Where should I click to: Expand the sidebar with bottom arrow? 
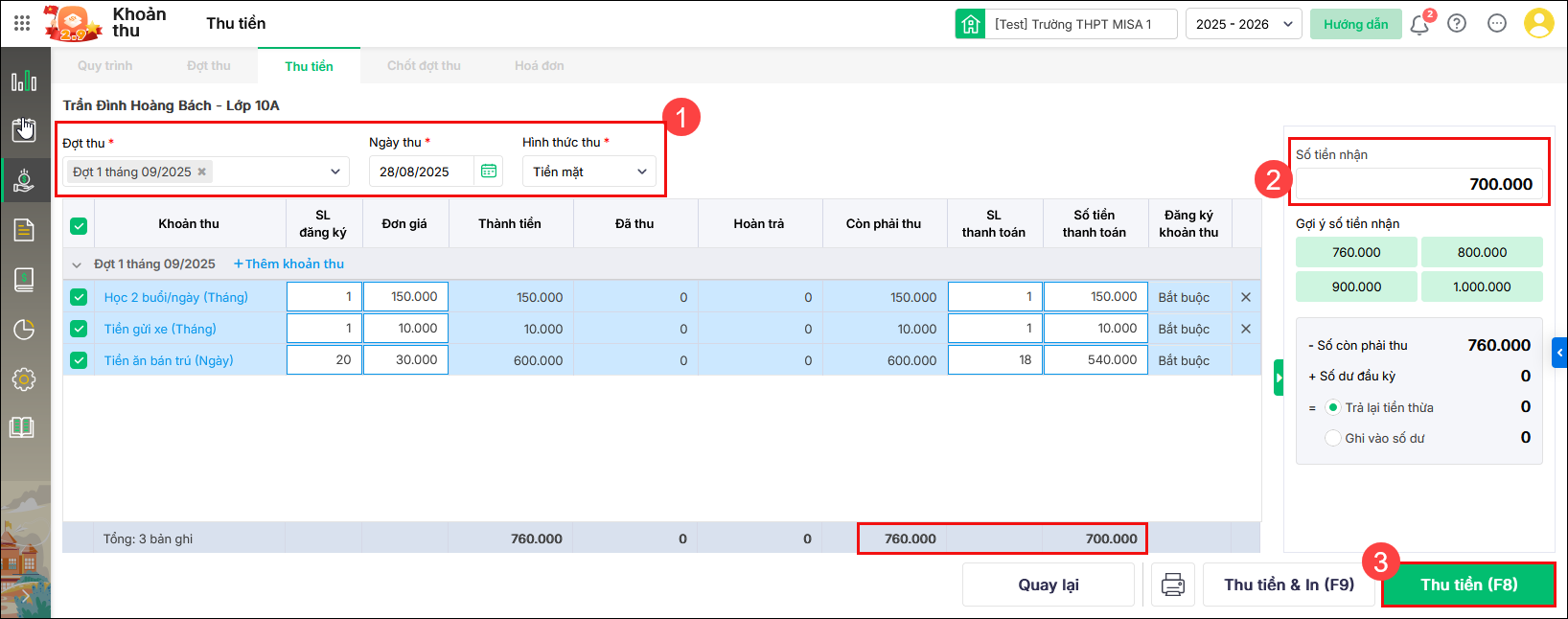pos(26,595)
